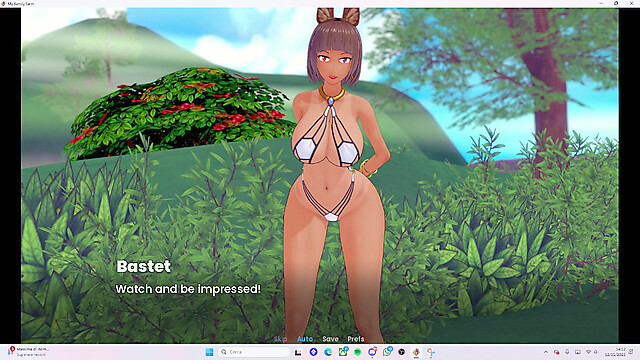Open the notification center icon
The image size is (640, 360).
631,352
